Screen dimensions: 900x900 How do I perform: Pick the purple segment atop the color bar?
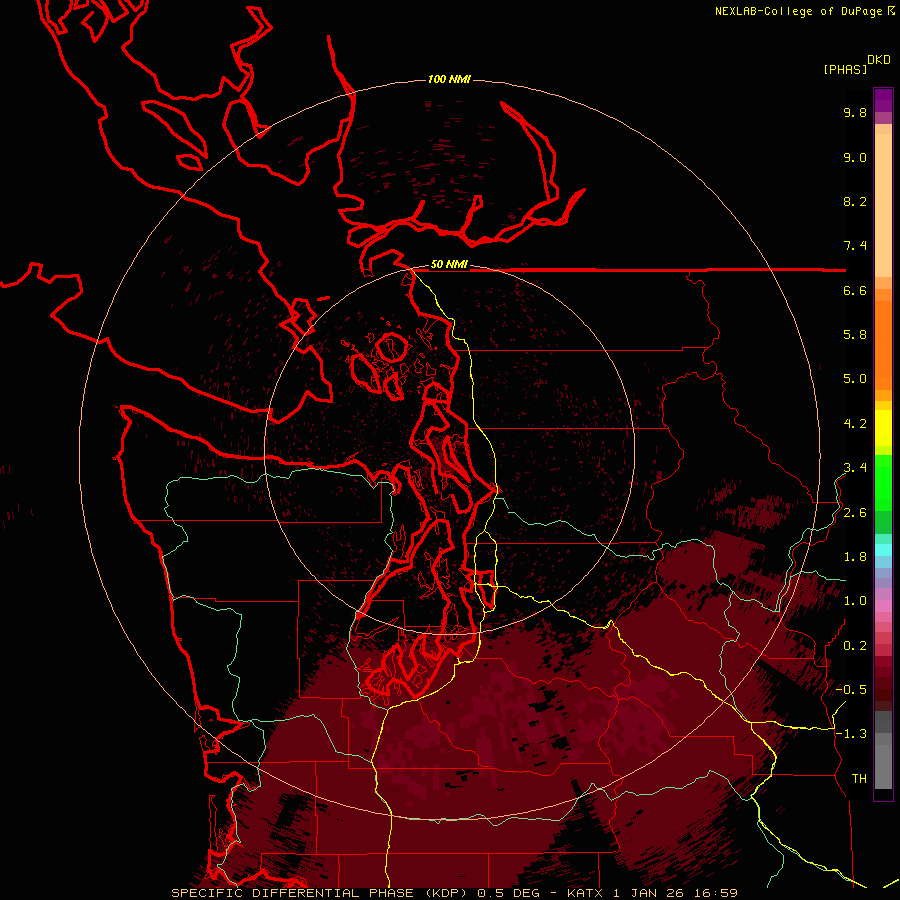(x=883, y=100)
